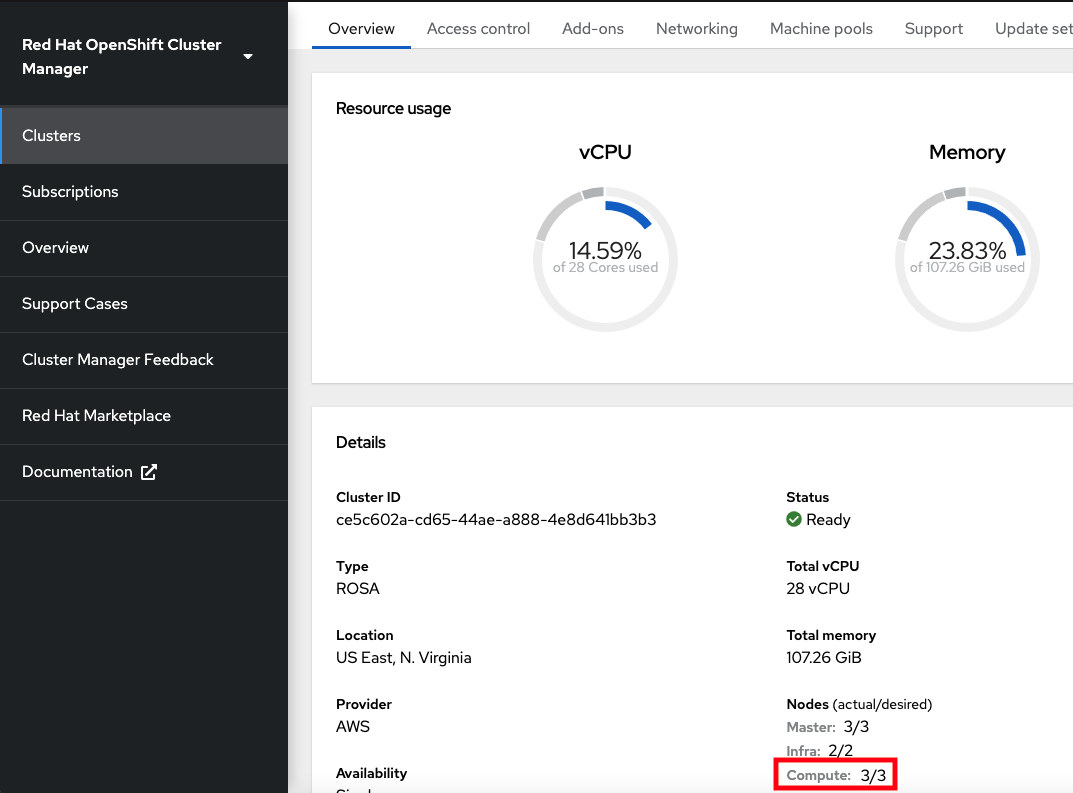The height and width of the screenshot is (793, 1073).
Task: Open the Support tab
Action: click(933, 29)
